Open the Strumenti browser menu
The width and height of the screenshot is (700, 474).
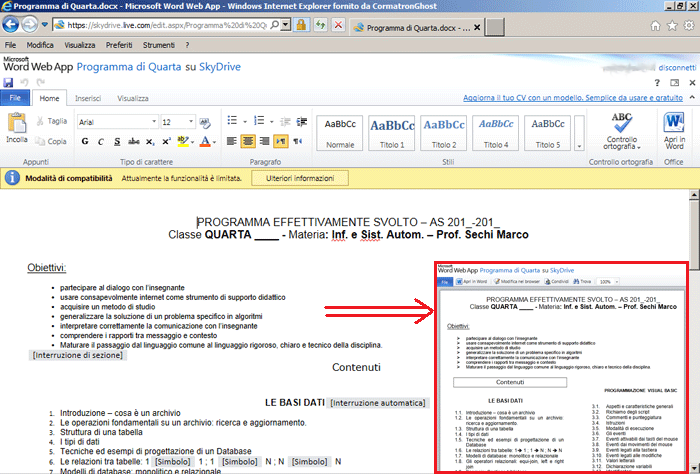coord(158,45)
